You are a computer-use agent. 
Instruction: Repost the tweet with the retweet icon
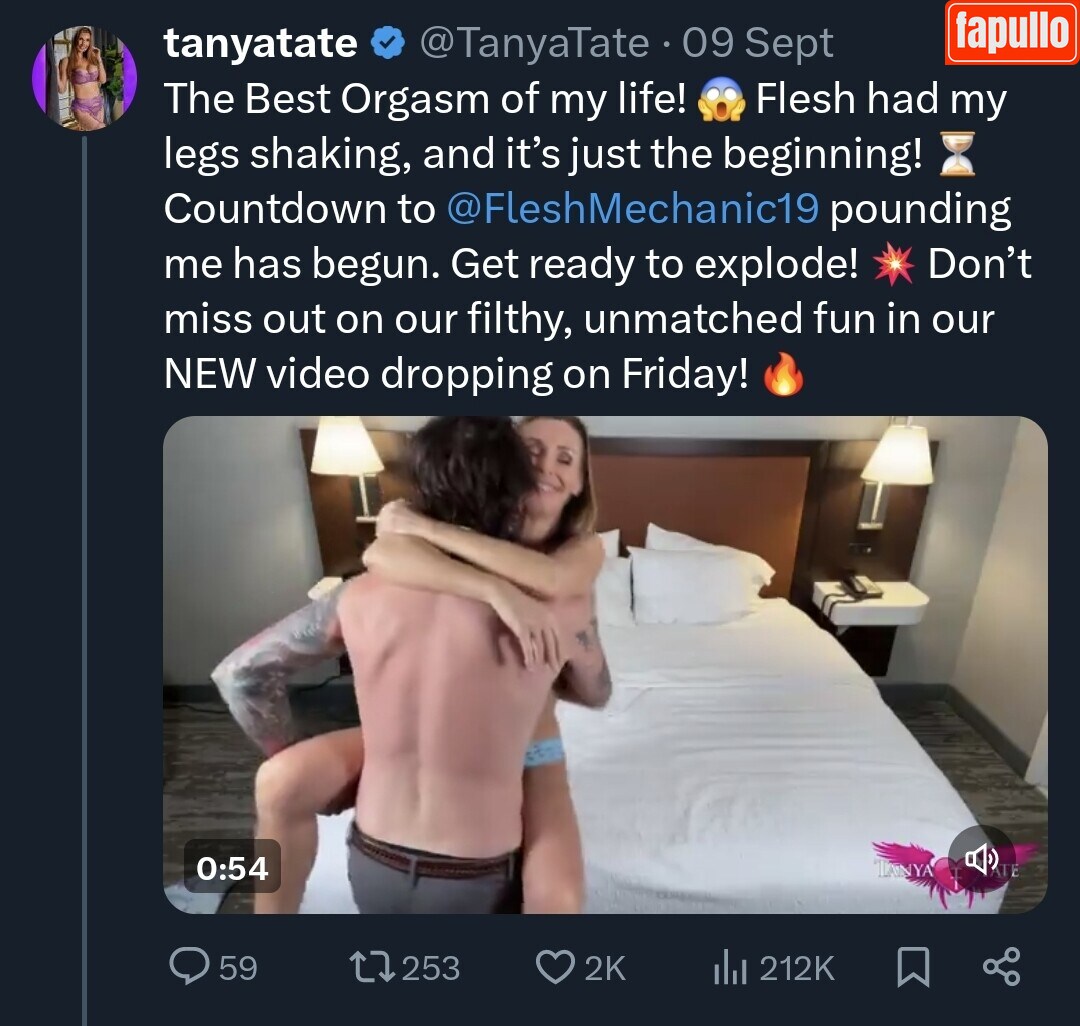[x=372, y=967]
